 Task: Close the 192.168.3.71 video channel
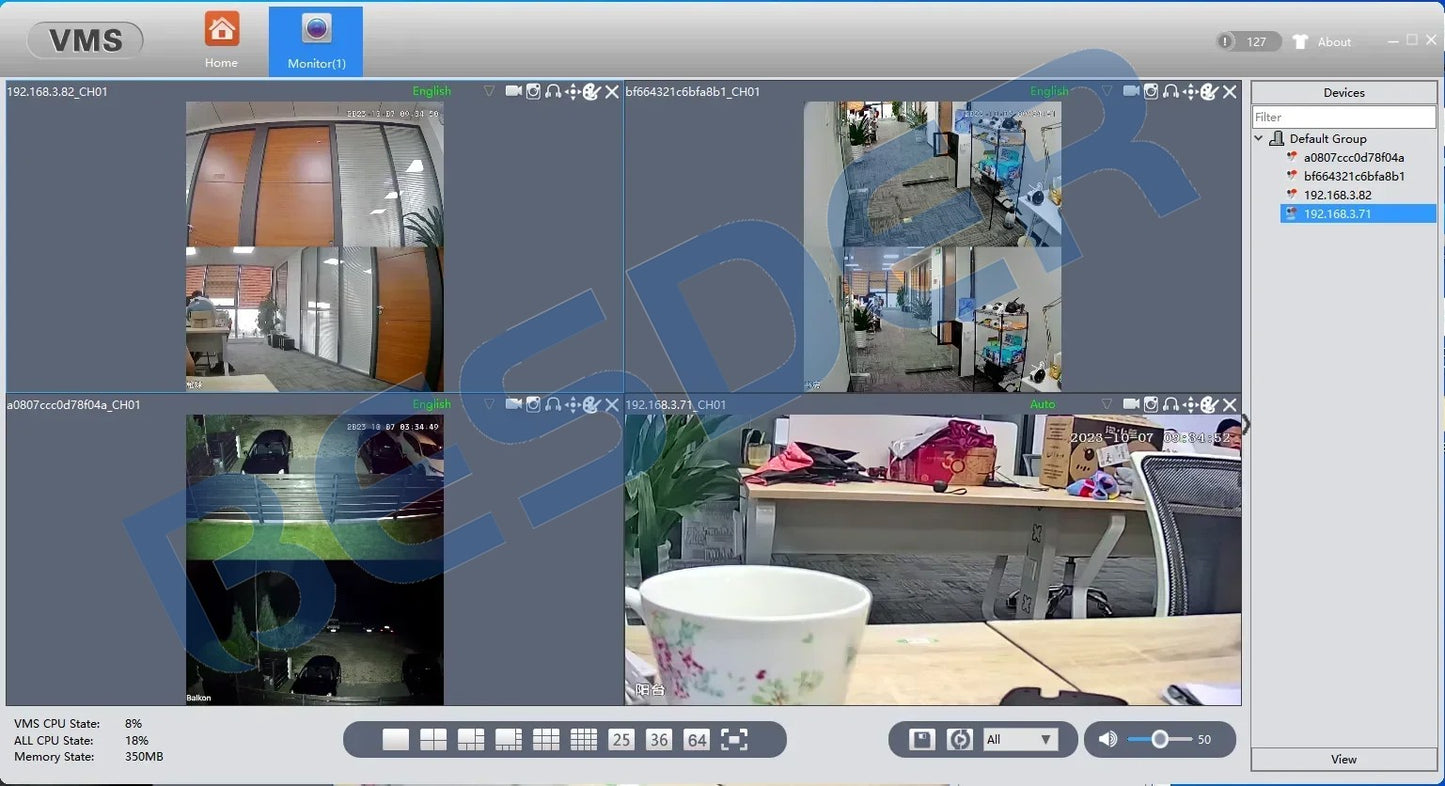pyautogui.click(x=1229, y=405)
